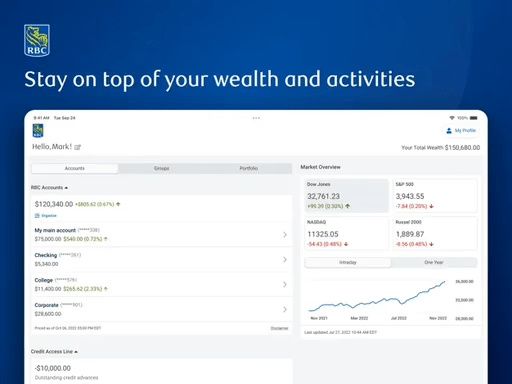Click the green up arrow on College row
Image resolution: width=512 pixels, height=384 pixels.
point(106,289)
